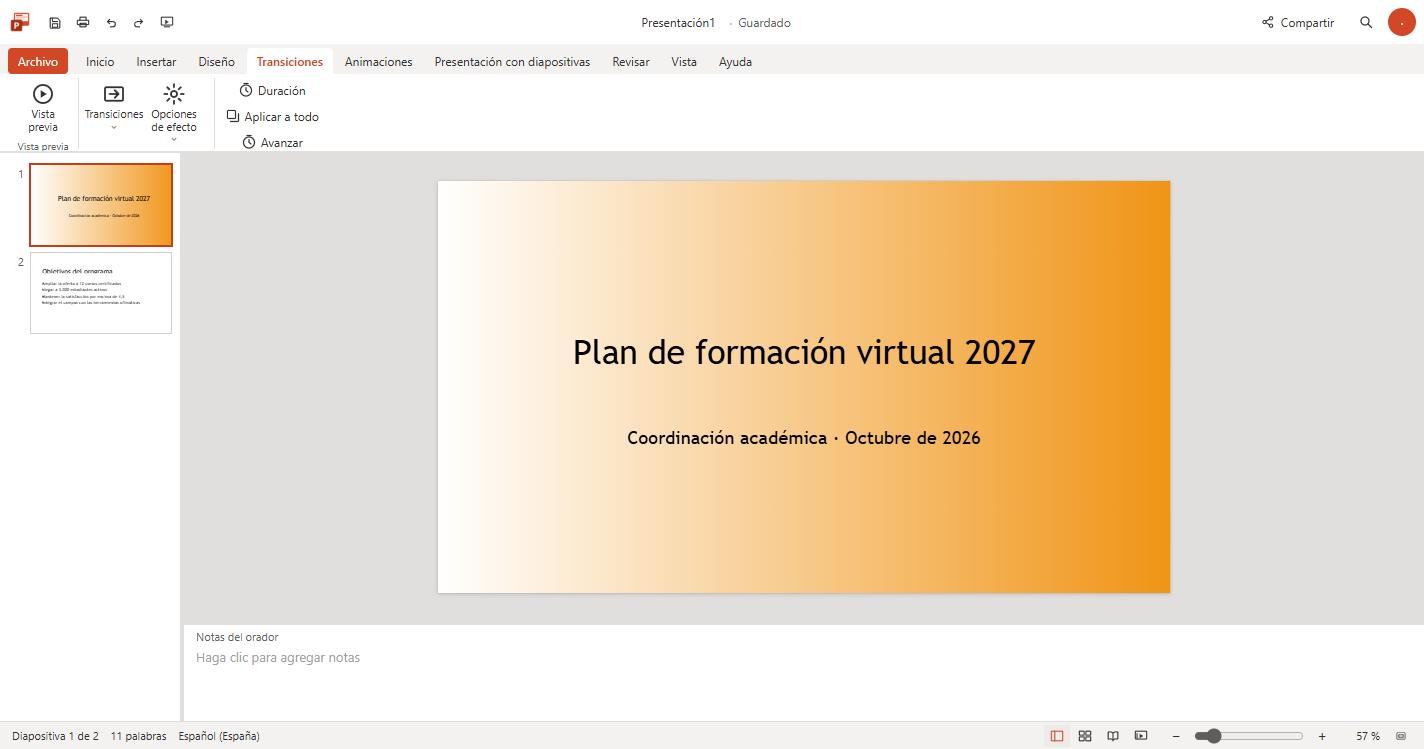
Task: Click the Avanzar timing option
Action: point(273,143)
